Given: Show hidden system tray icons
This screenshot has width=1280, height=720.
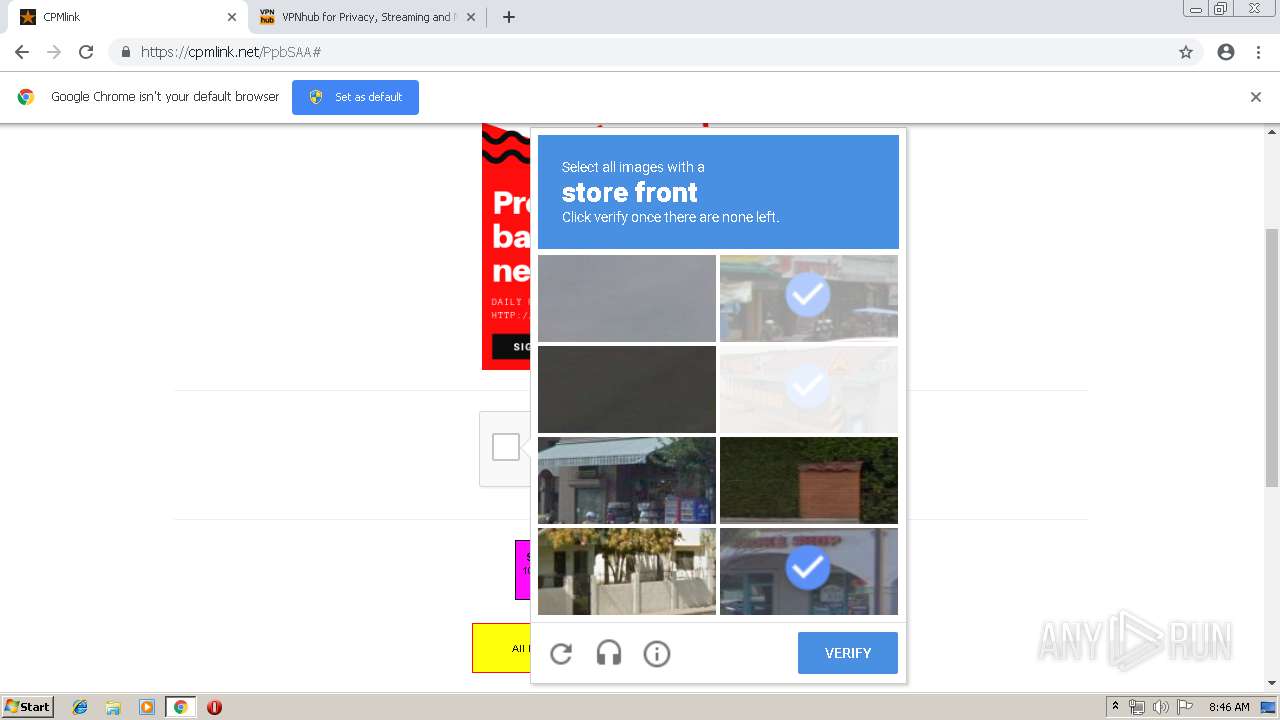Looking at the screenshot, I should tap(1115, 707).
